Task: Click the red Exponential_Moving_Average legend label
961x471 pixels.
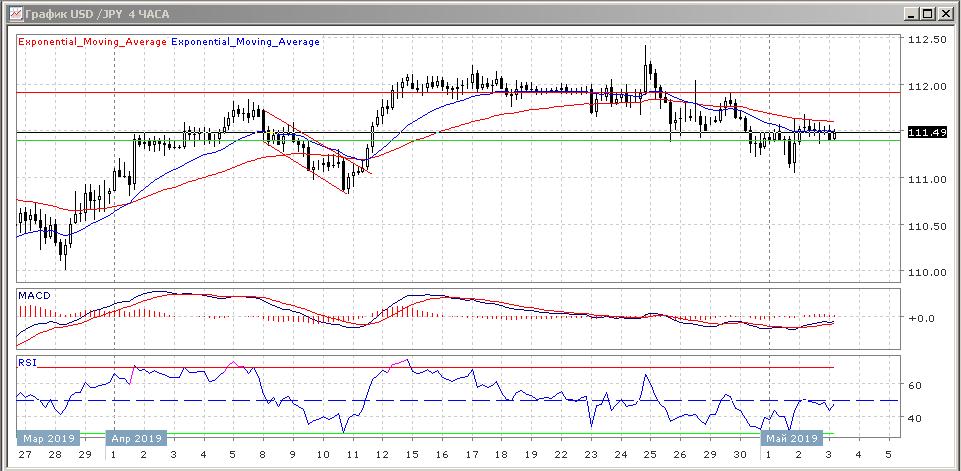Action: point(93,42)
